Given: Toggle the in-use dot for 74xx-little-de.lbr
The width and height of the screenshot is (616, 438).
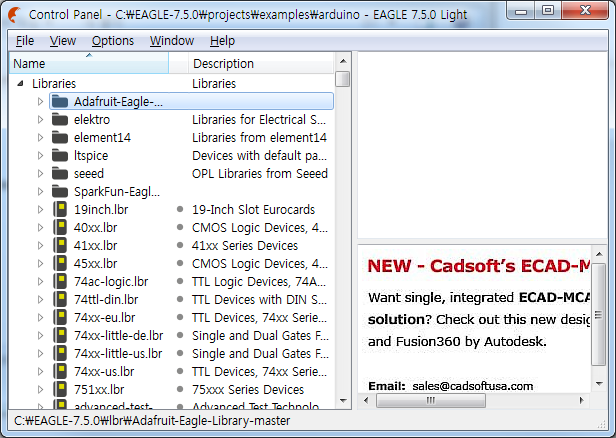Looking at the screenshot, I should click(x=180, y=335).
